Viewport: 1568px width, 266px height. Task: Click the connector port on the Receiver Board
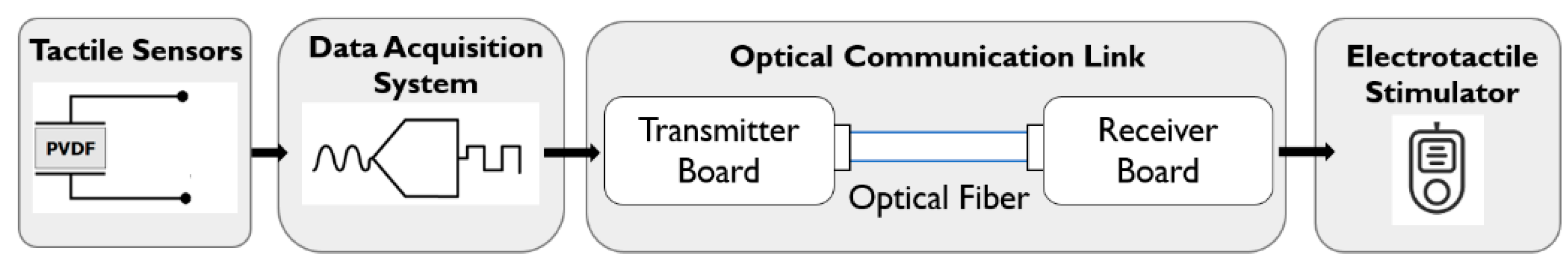click(1035, 147)
